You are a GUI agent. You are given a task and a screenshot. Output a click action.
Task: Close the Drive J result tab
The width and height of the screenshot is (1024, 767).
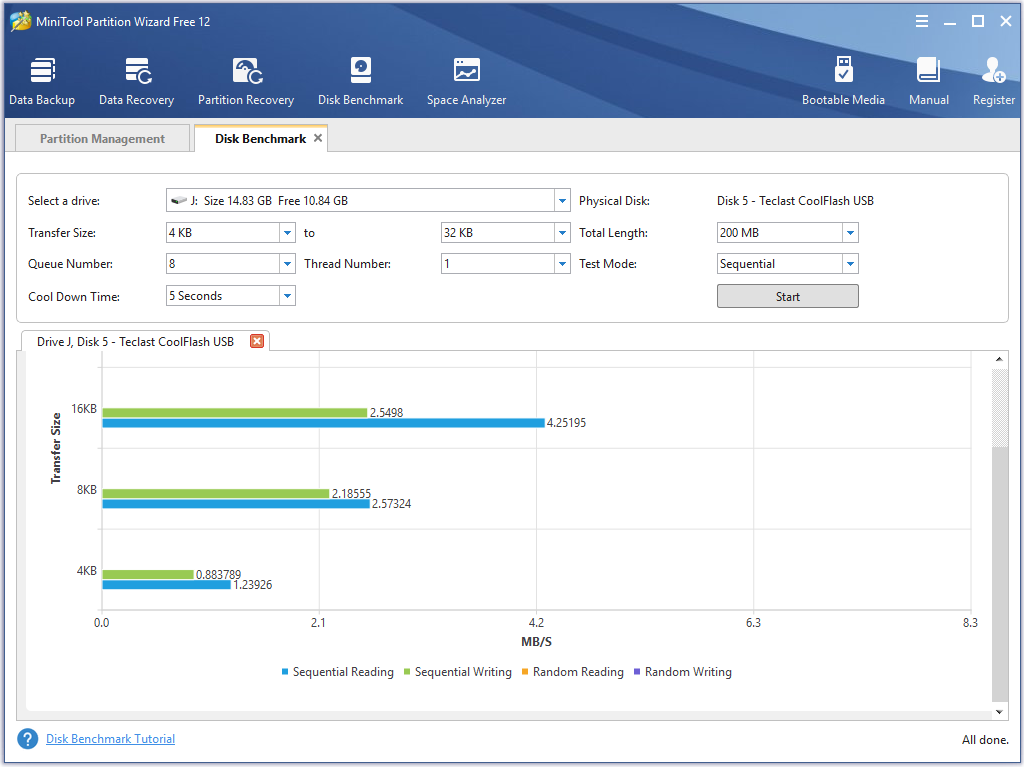pos(257,341)
